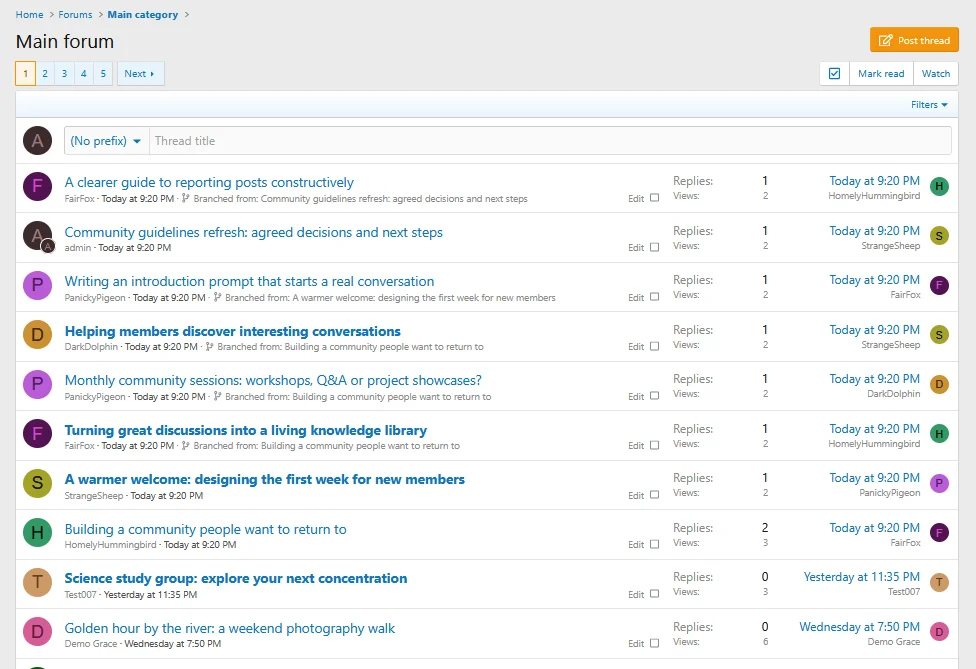Tick the checkbox for Building a community thread

(654, 544)
